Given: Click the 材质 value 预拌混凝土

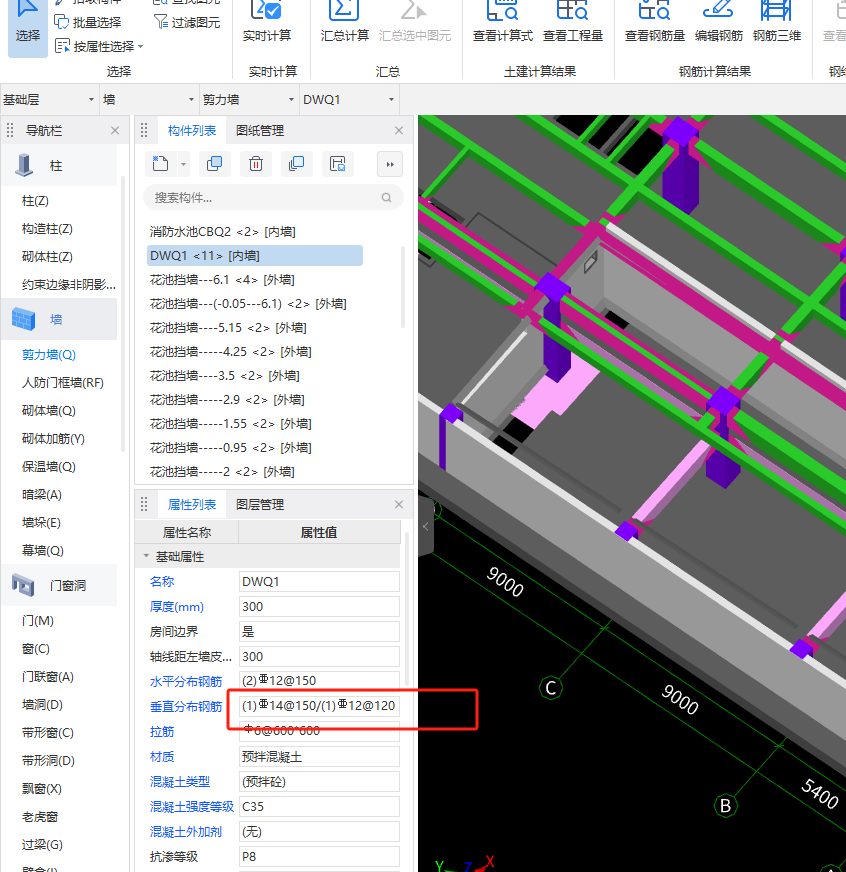Looking at the screenshot, I should pyautogui.click(x=319, y=757).
